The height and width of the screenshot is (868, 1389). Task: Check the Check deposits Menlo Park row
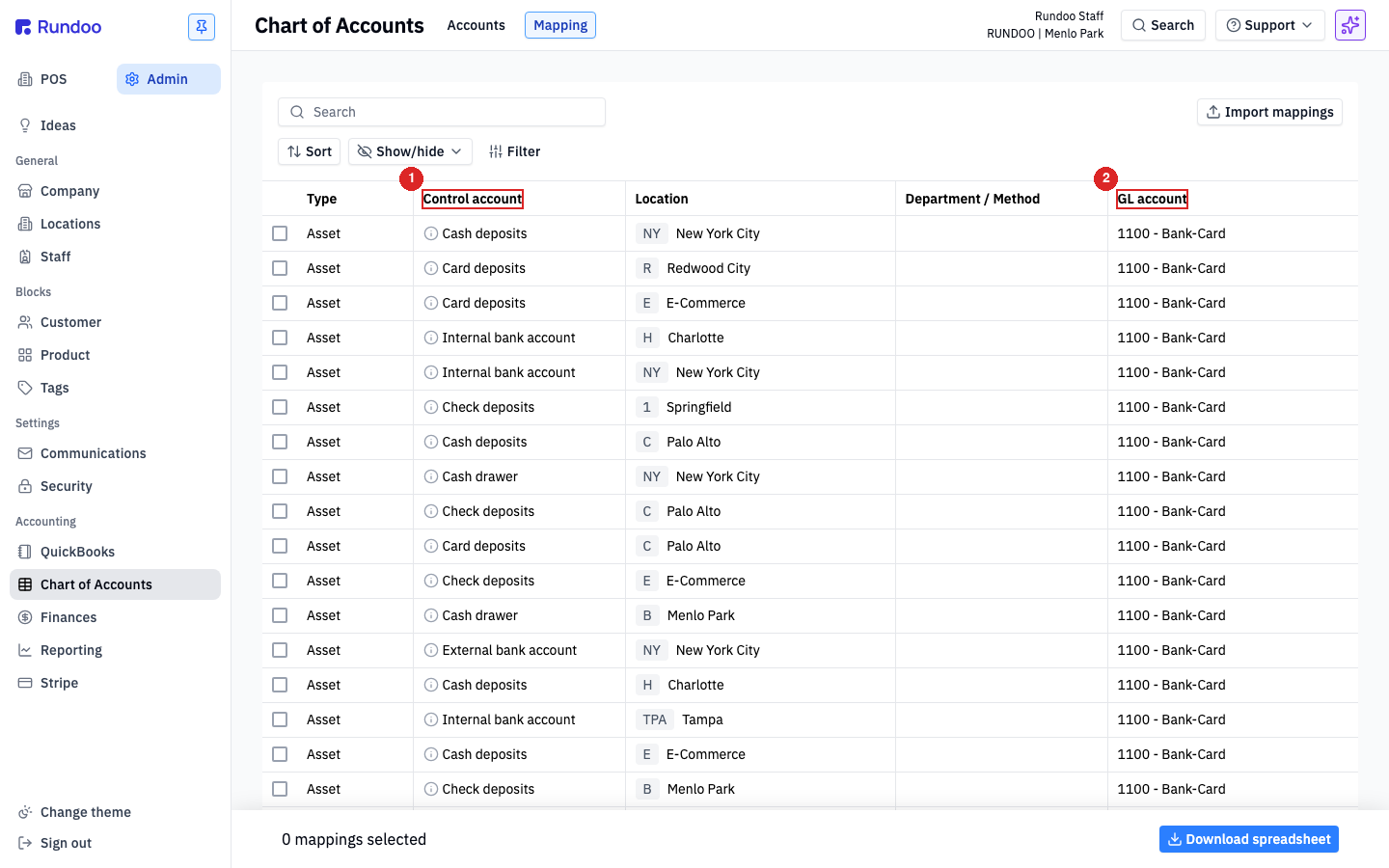280,789
